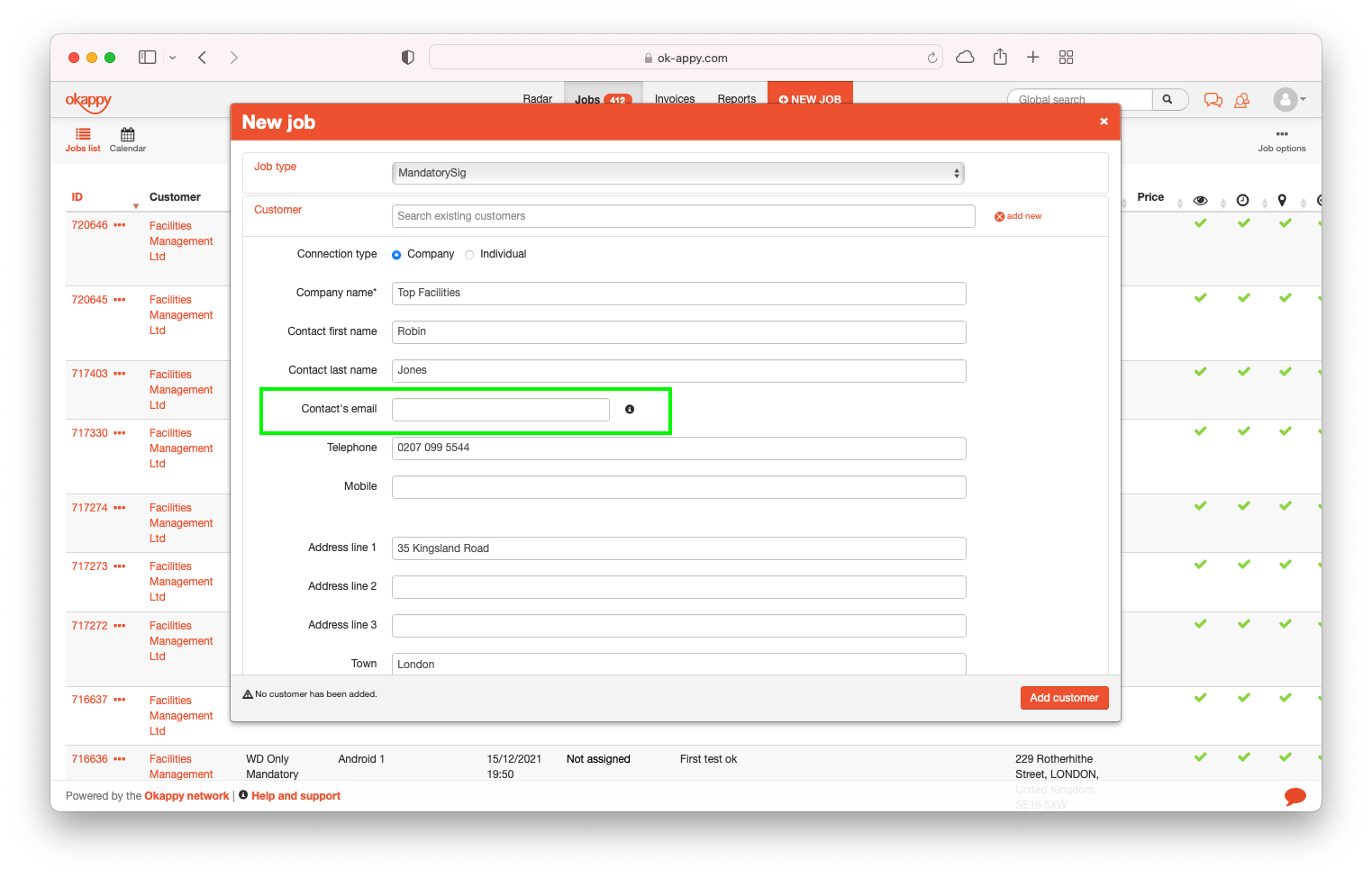The width and height of the screenshot is (1372, 878).
Task: Open the Reports tab
Action: 737,99
